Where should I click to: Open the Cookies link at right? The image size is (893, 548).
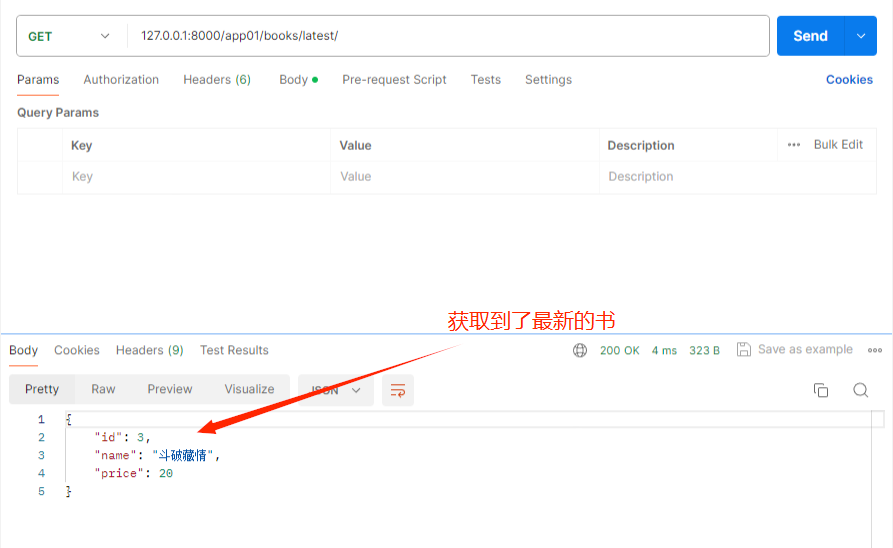click(x=849, y=80)
